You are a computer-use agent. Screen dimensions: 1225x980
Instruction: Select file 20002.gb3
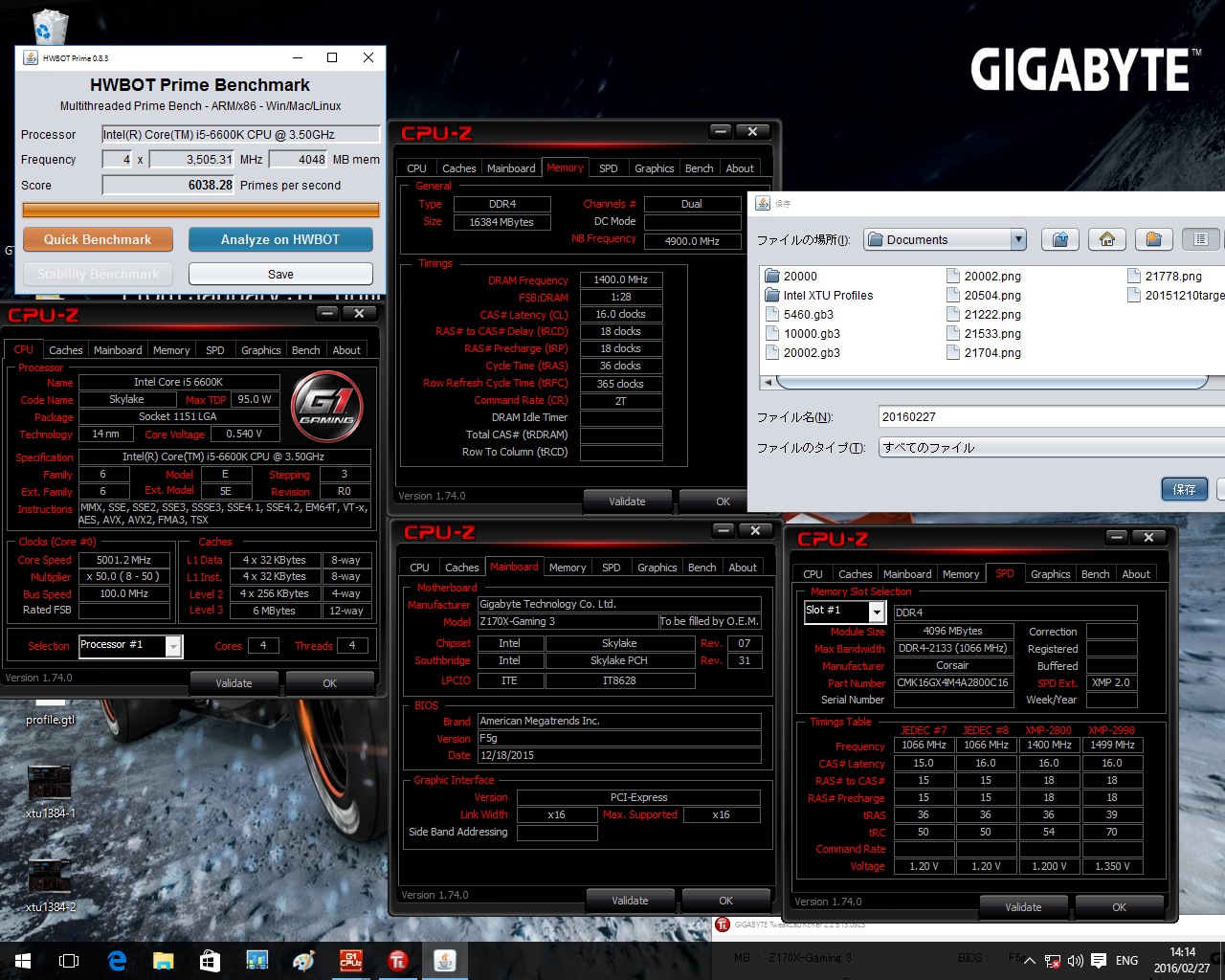click(x=803, y=352)
